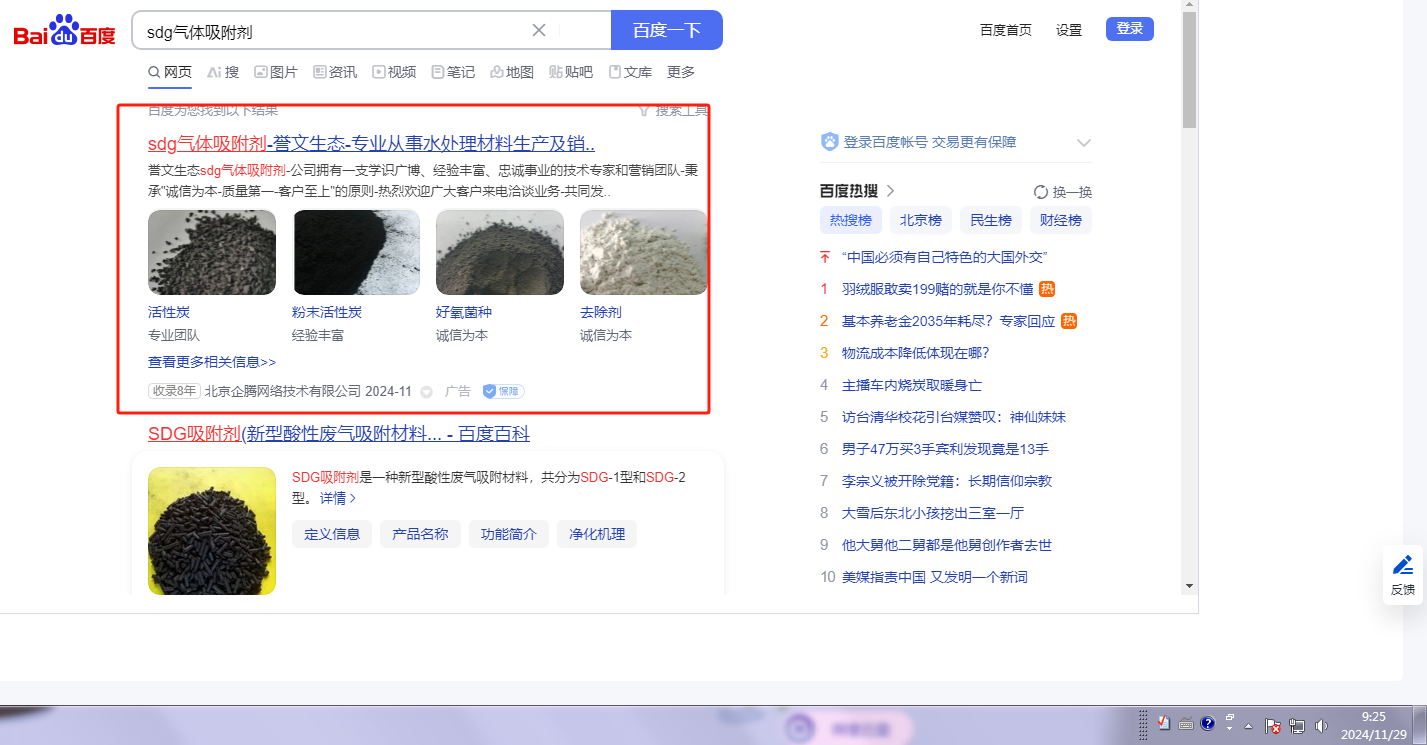Show hidden tray icons with the up arrow

click(x=1248, y=725)
